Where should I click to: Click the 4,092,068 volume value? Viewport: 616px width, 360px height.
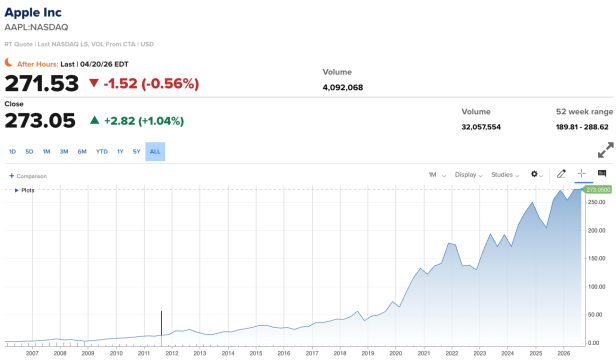point(343,87)
